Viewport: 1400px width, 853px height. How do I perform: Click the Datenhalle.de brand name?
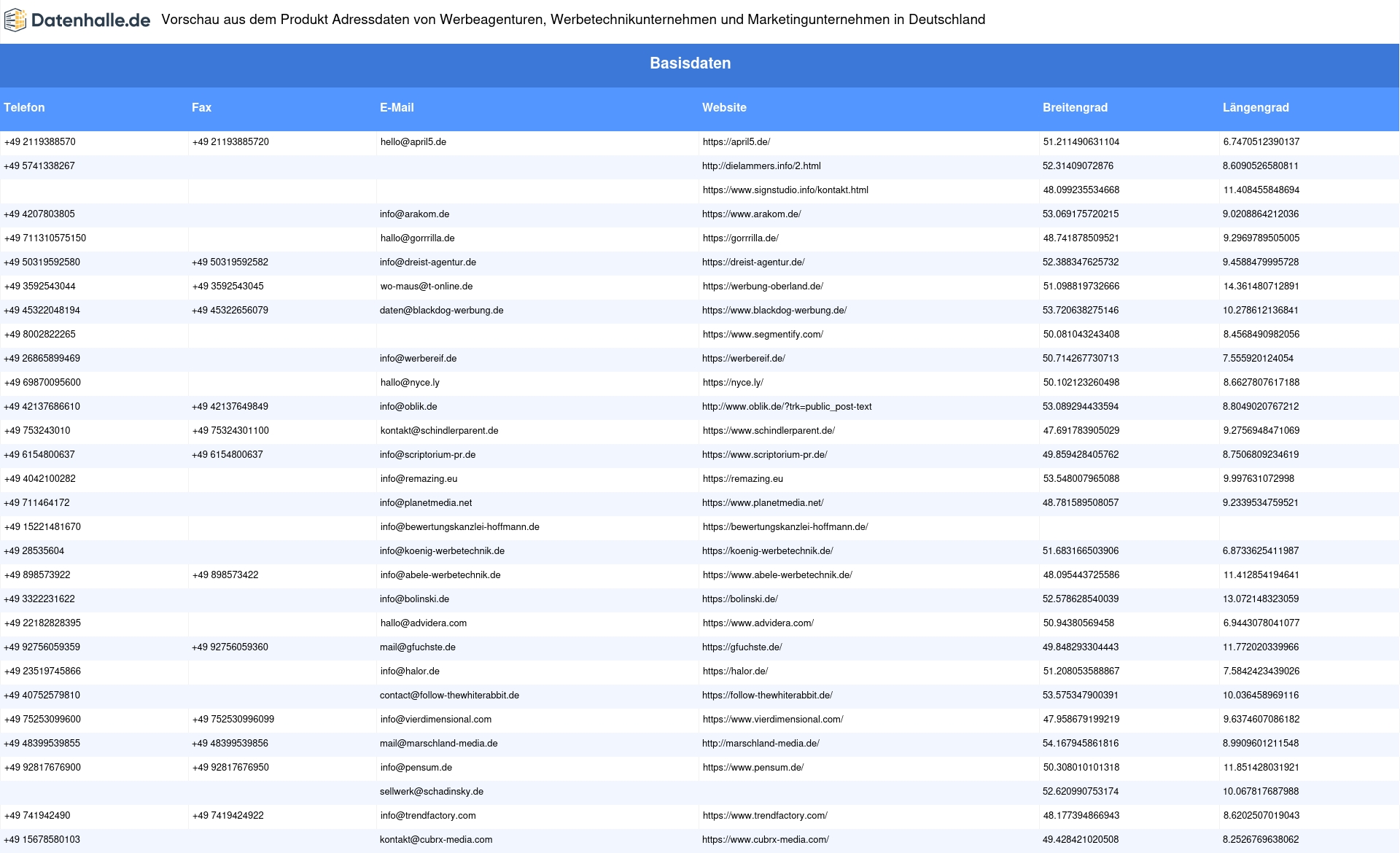click(x=91, y=20)
